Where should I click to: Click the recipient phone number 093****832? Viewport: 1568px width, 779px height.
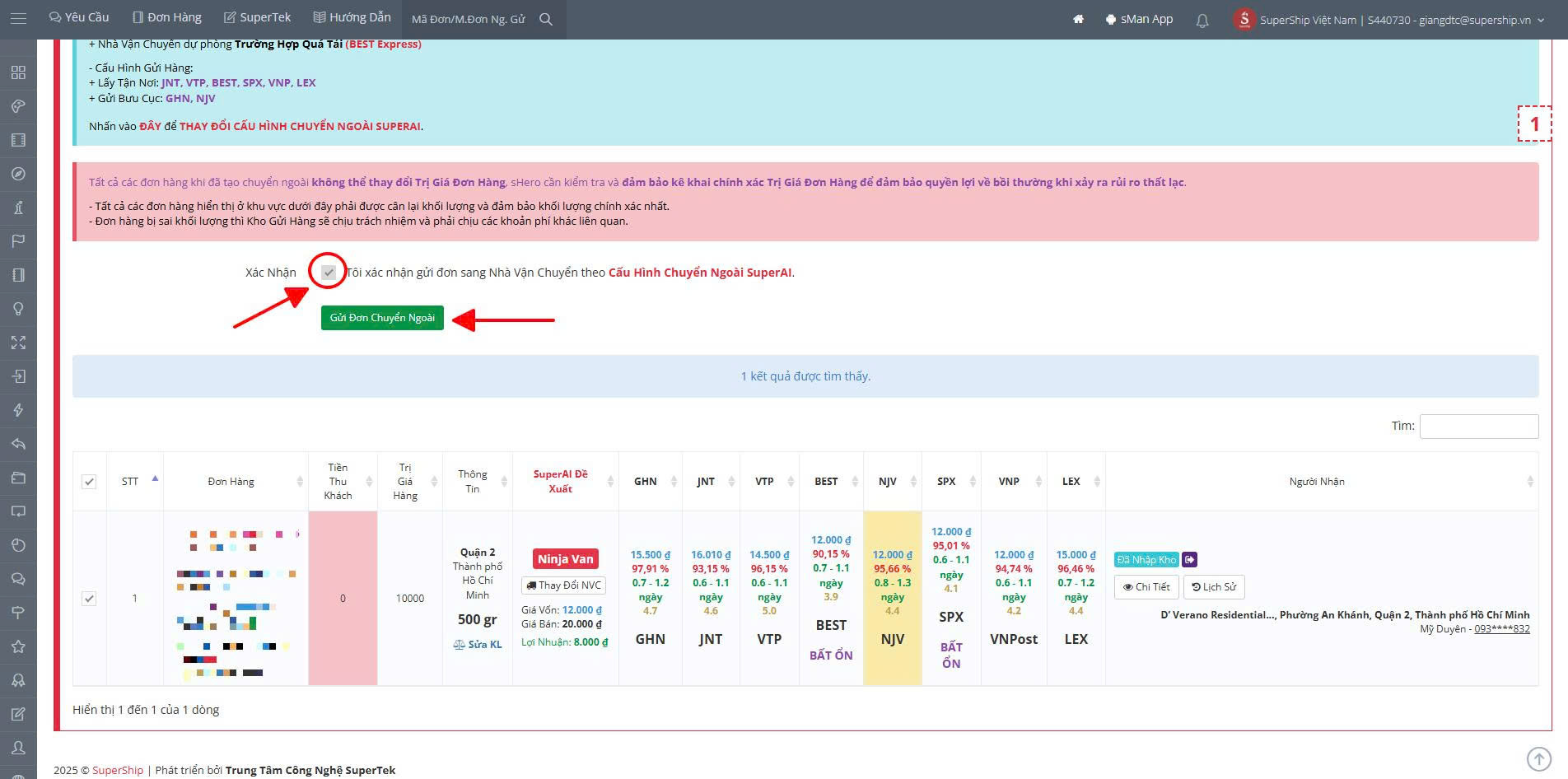1502,629
